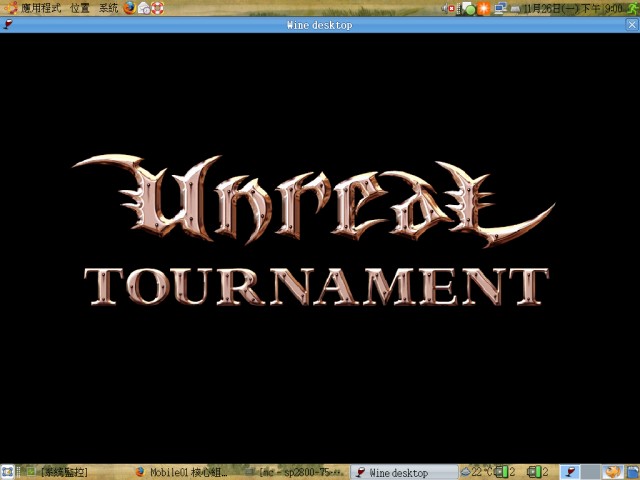The image size is (640, 480).
Task: Click the show desktop button
Action: 7,472
